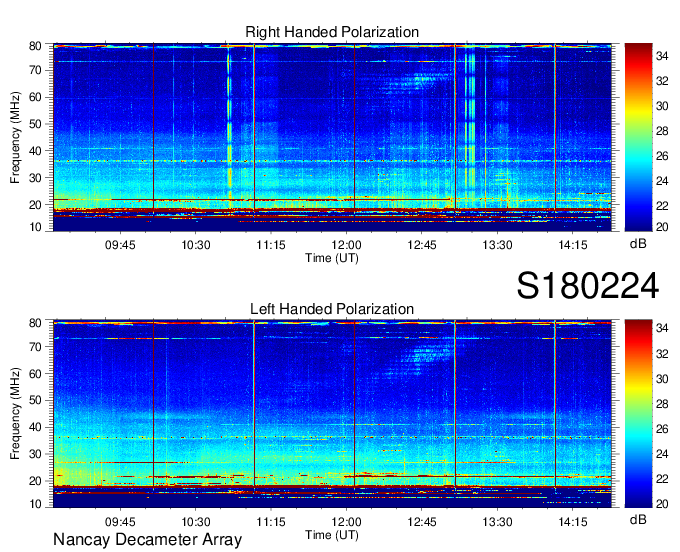Click 30 value on Right Handed color bar
The image size is (680, 552).
point(662,106)
